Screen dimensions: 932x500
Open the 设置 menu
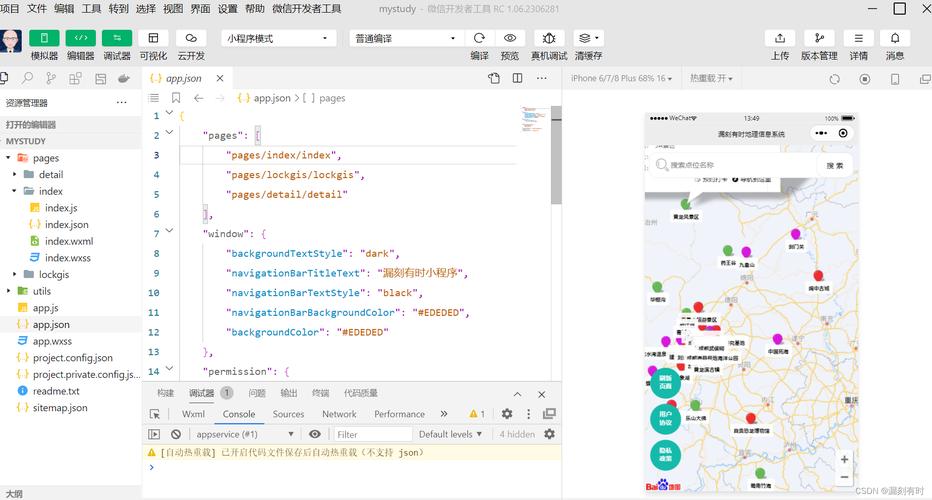point(227,8)
